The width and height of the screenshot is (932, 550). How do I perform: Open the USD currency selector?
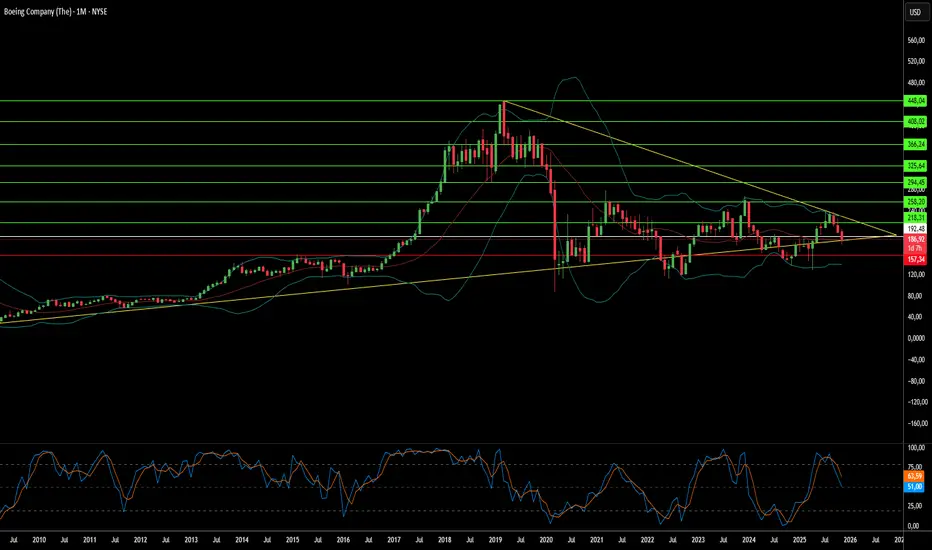[x=915, y=12]
